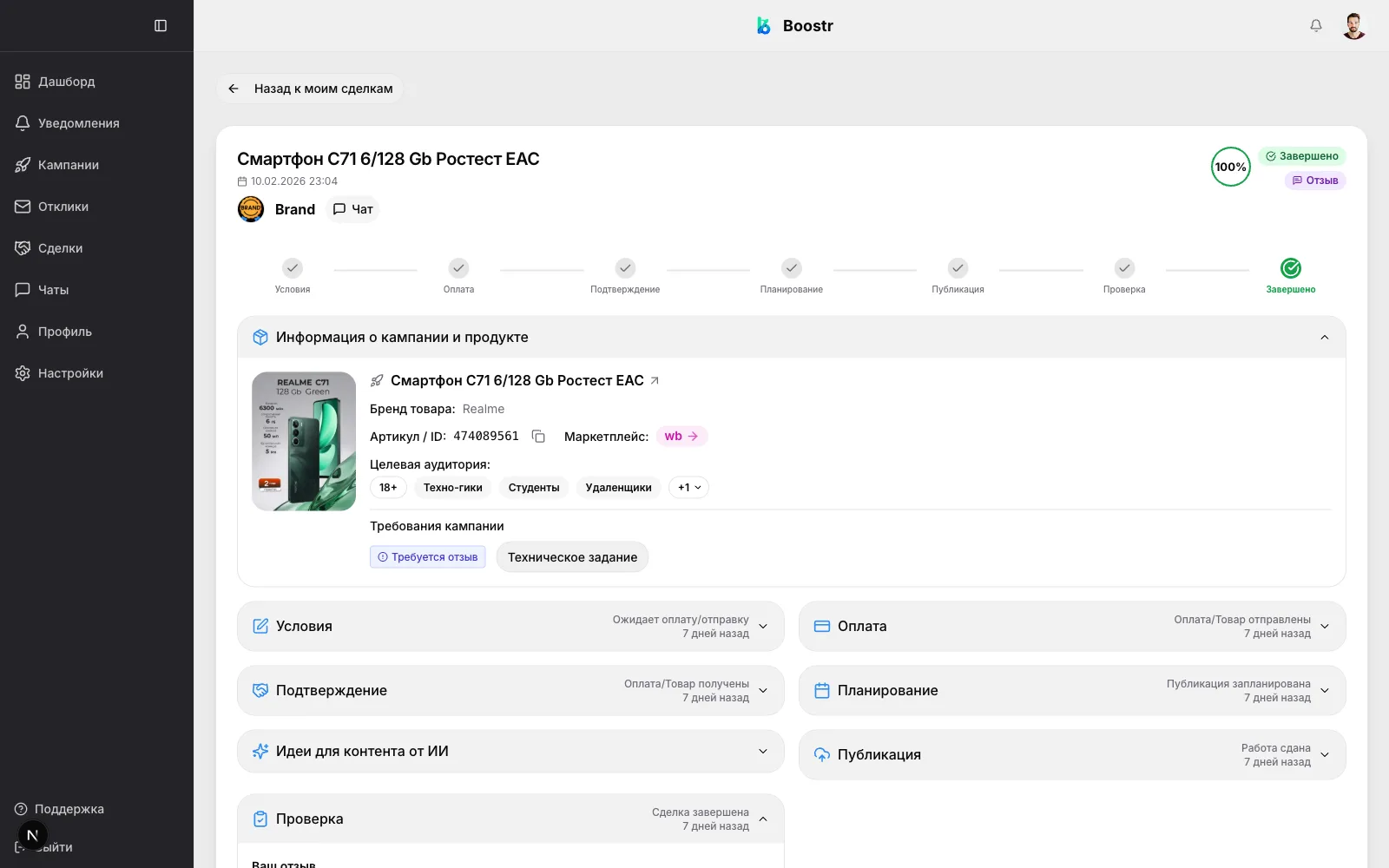Click the Brand avatar icon
The height and width of the screenshot is (868, 1389).
[x=251, y=209]
